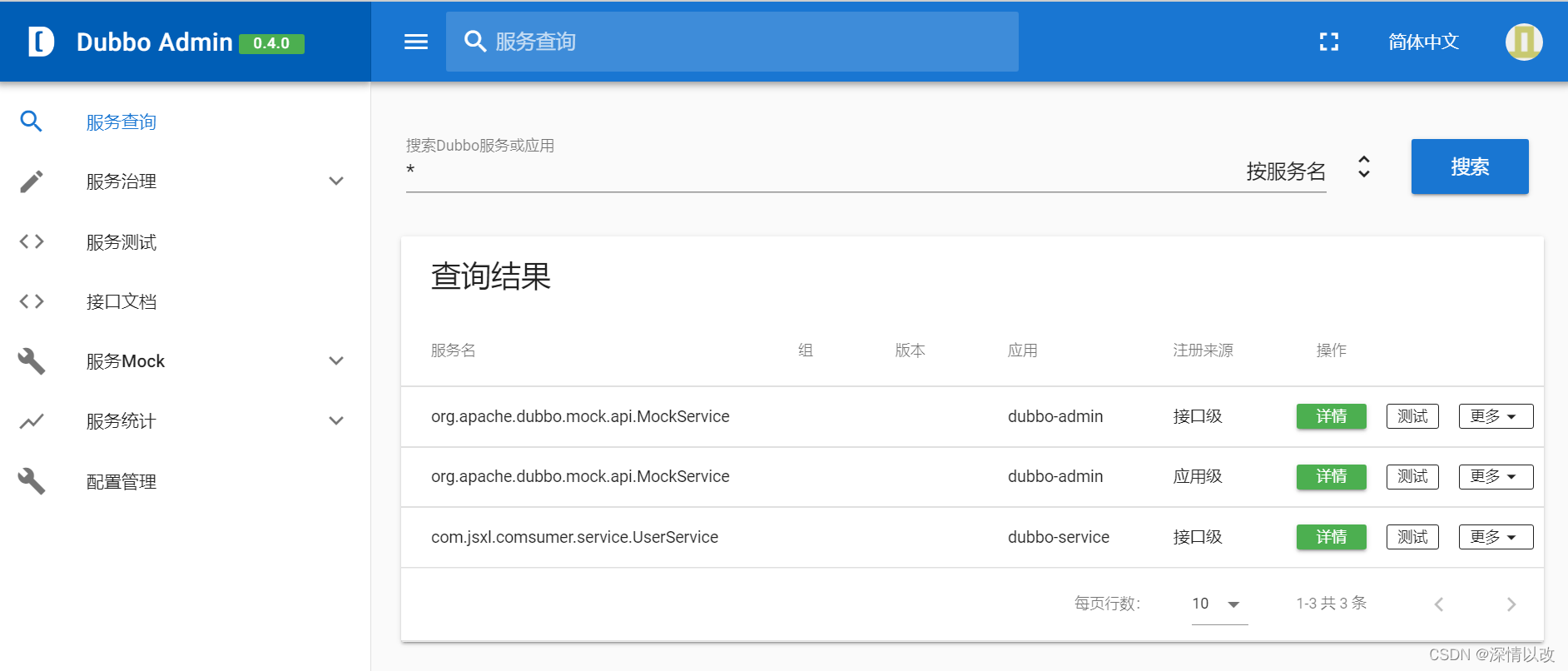
Task: Expand the 服务治理 submenu chevron
Action: (x=336, y=181)
